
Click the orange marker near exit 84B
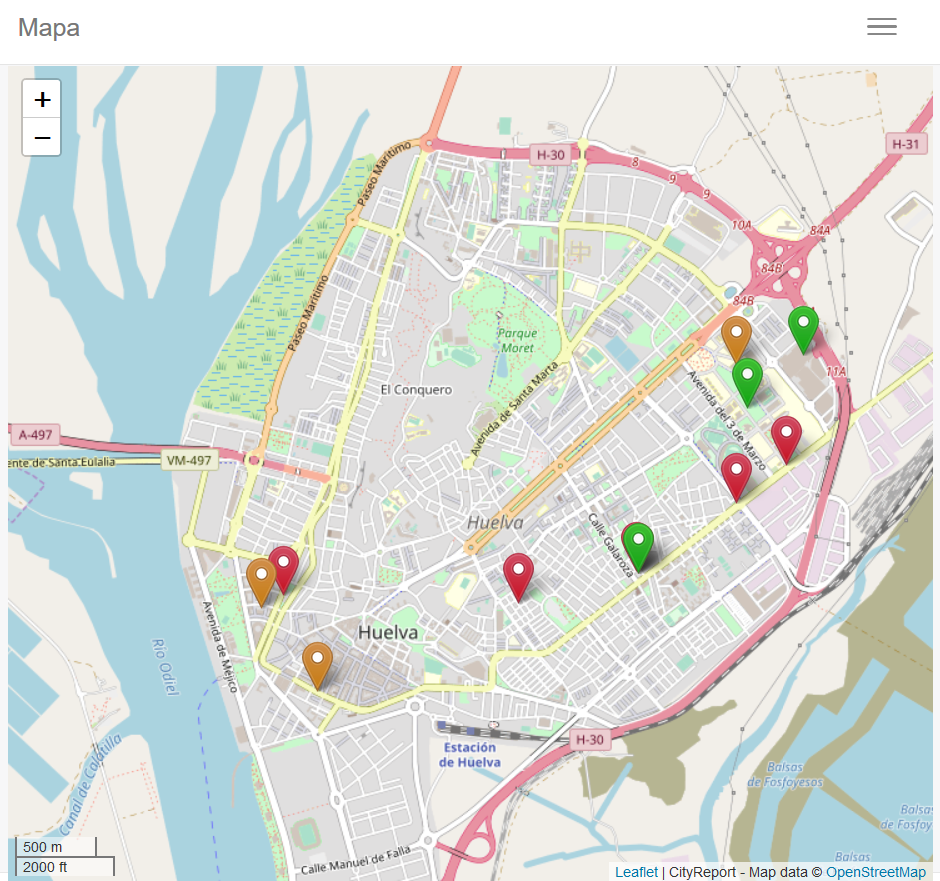737,338
